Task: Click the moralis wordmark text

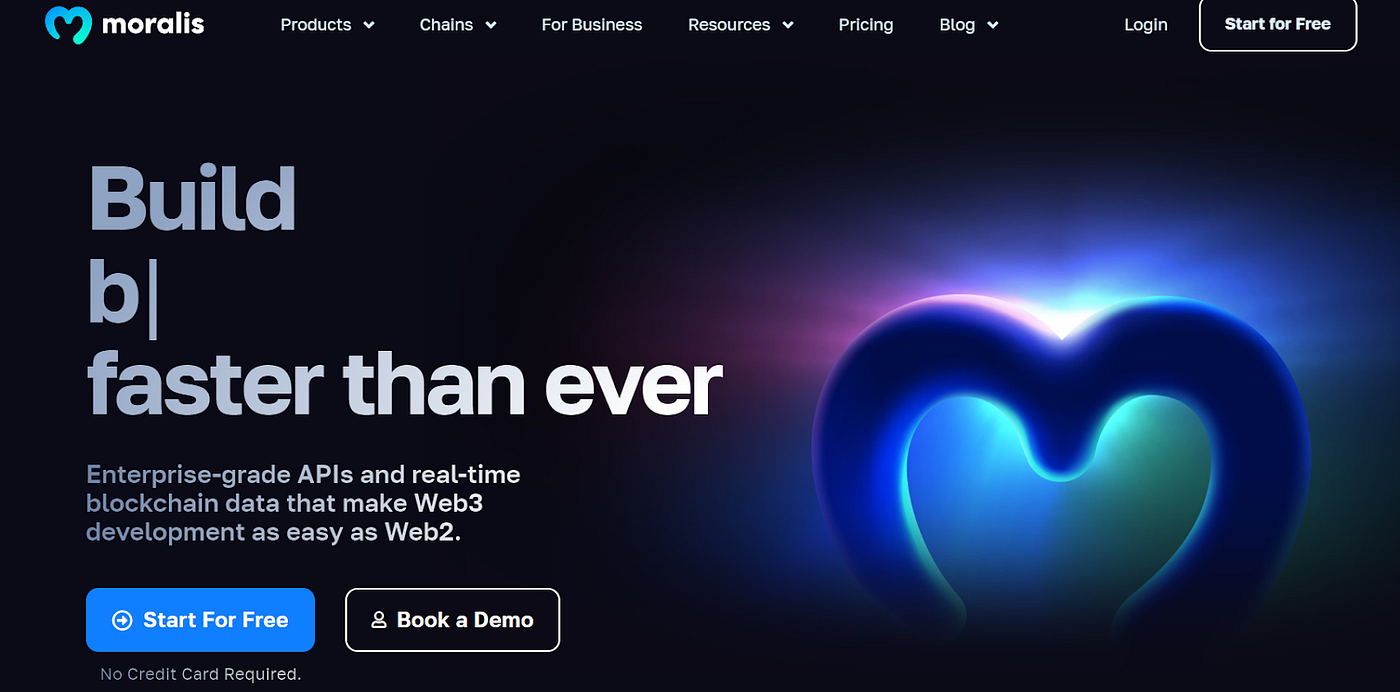Action: click(153, 23)
